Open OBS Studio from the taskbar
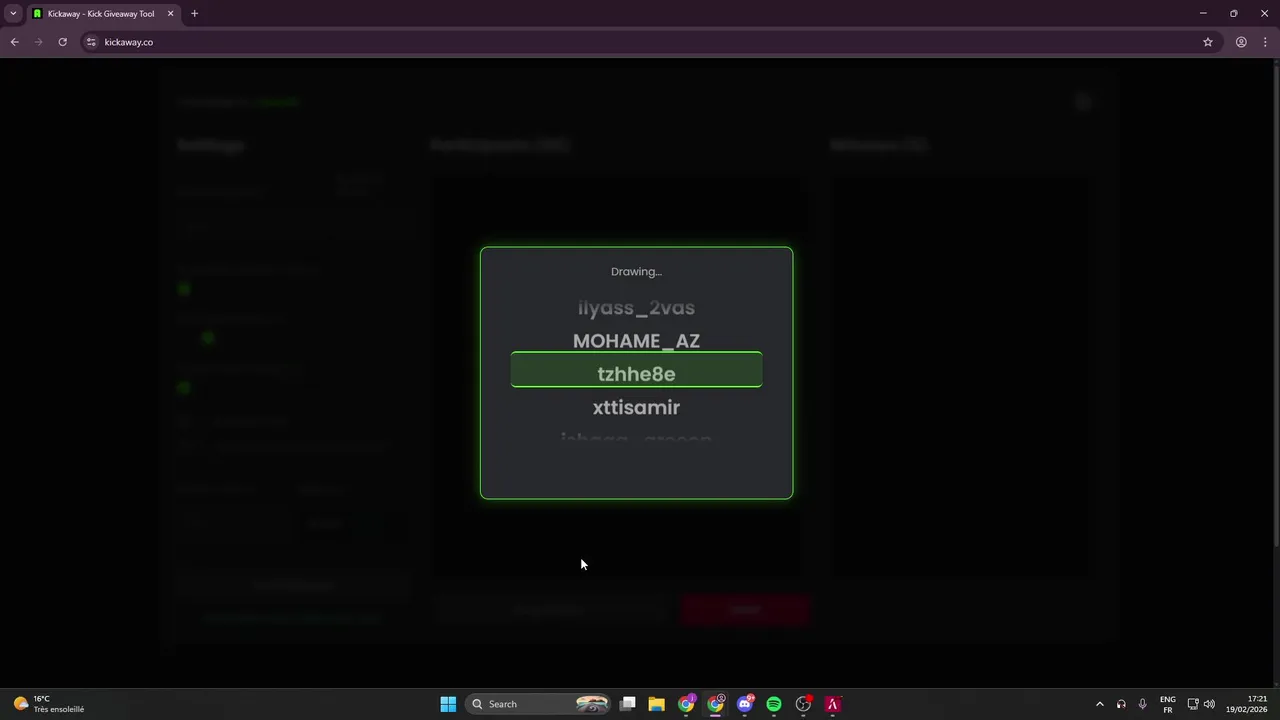Viewport: 1280px width, 720px height. pos(803,704)
